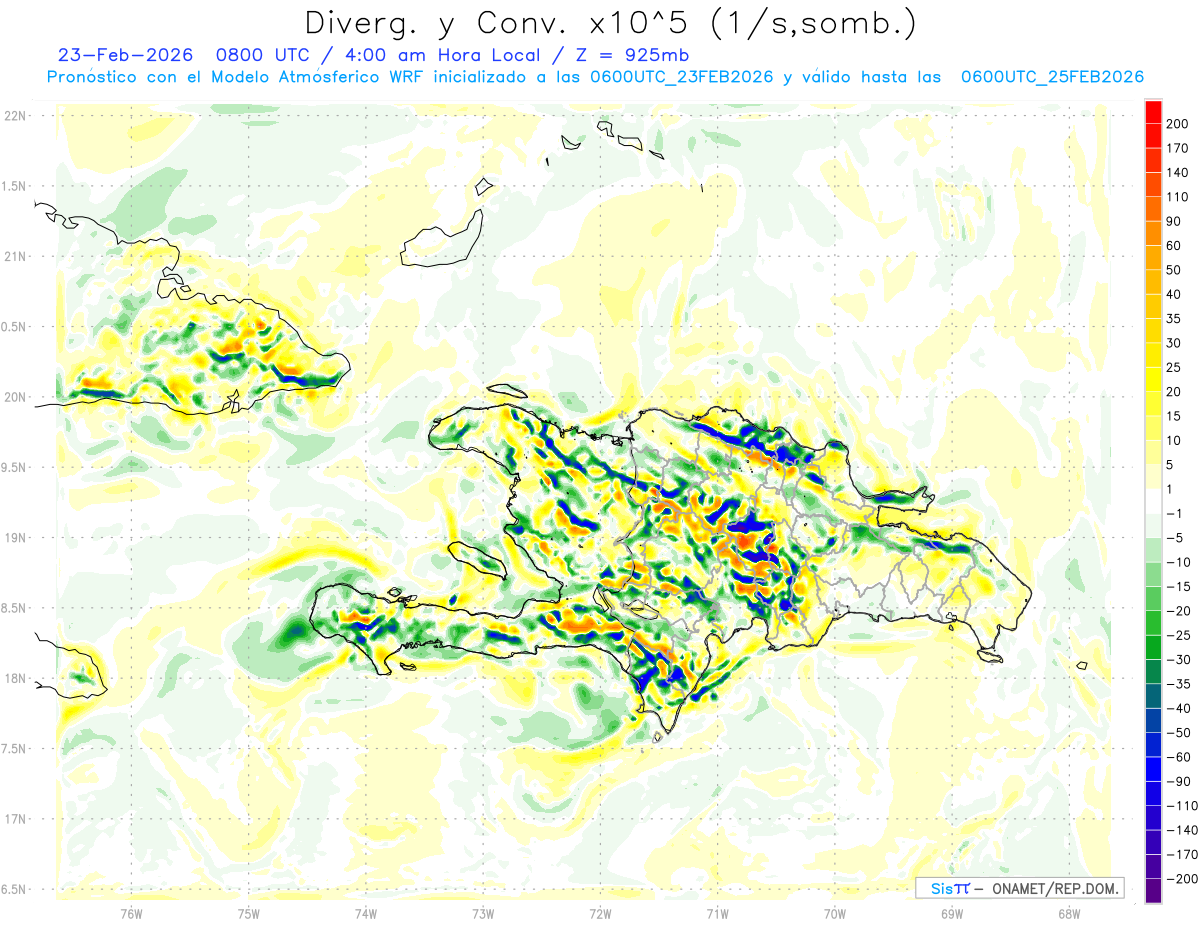Click the colorbar value "200" at top
The height and width of the screenshot is (927, 1200).
click(x=1179, y=124)
